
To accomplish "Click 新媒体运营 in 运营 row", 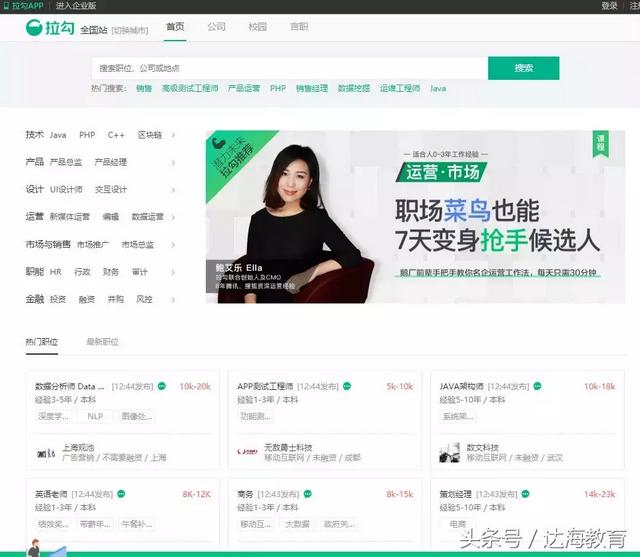I will tap(70, 217).
